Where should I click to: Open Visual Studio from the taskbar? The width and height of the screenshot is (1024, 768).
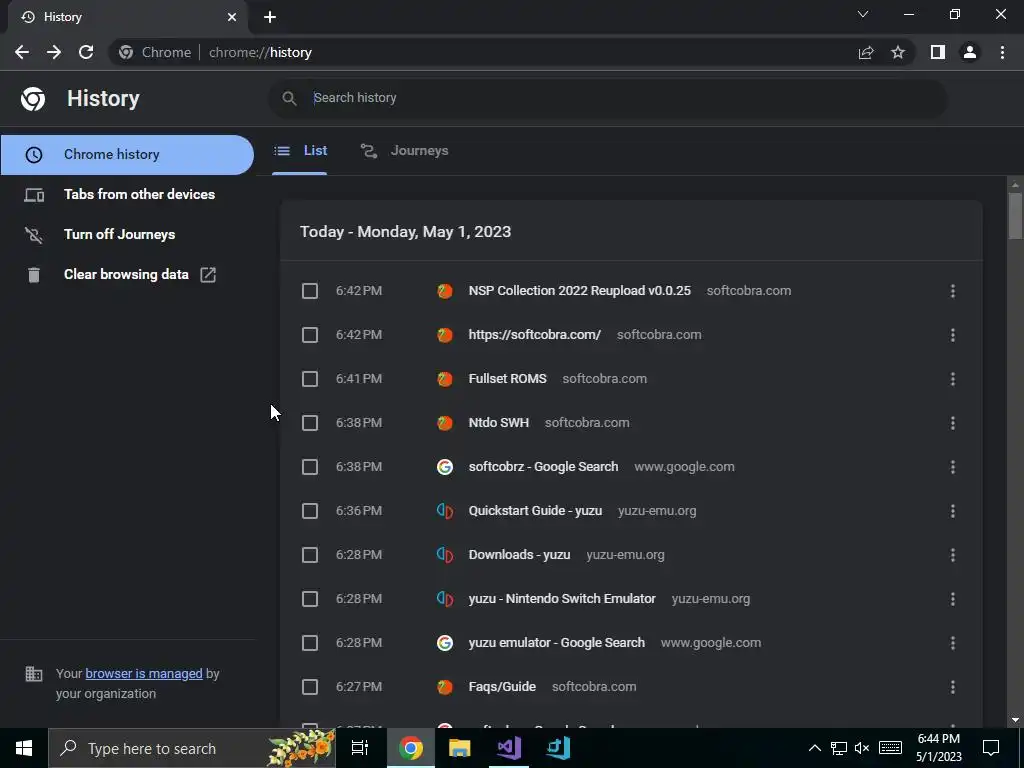tap(509, 748)
